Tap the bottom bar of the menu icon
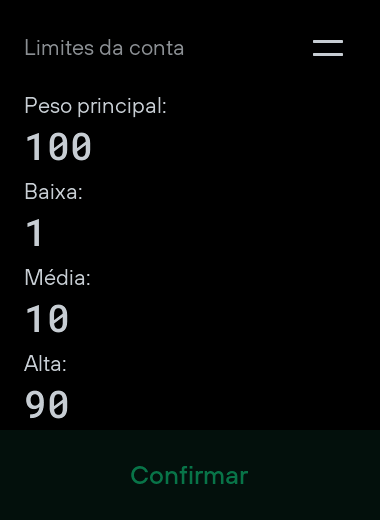Viewport: 380px width, 520px height. [x=328, y=54]
